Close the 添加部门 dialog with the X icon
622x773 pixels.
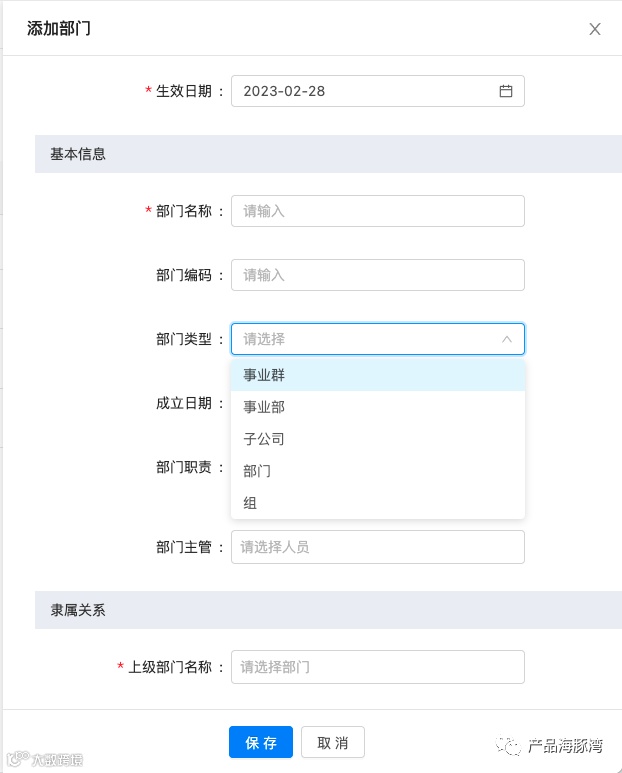595,29
